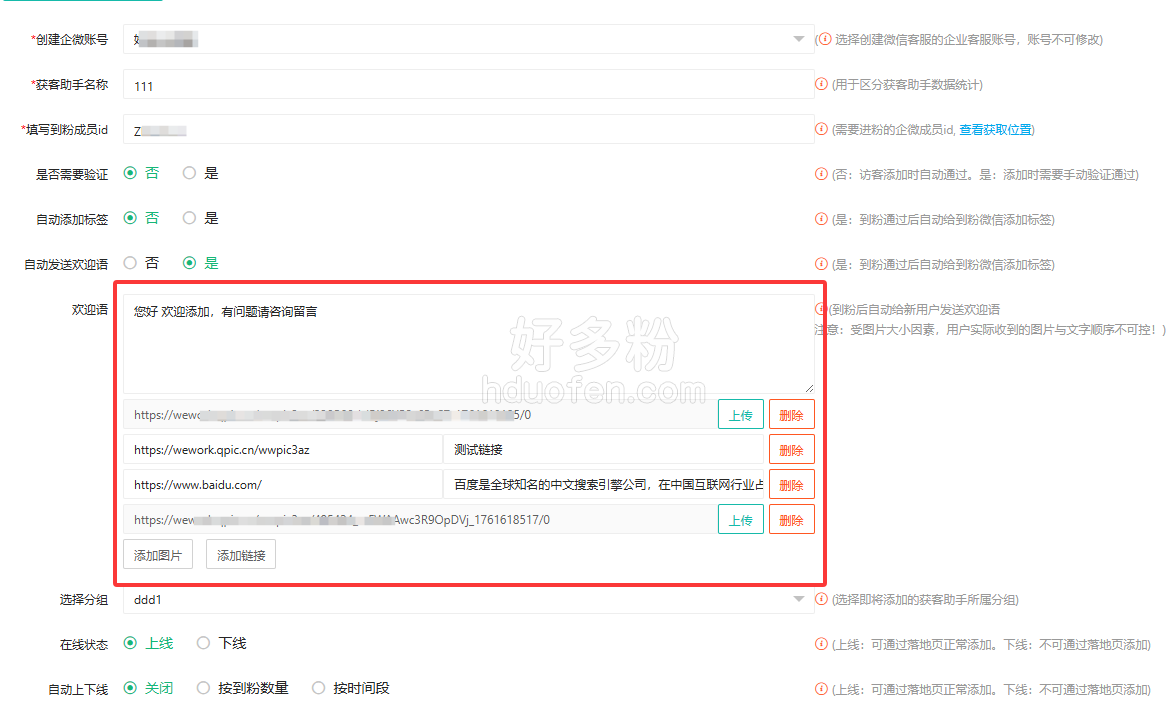The height and width of the screenshot is (715, 1170).
Task: Click the 添加图片 button
Action: pos(158,555)
